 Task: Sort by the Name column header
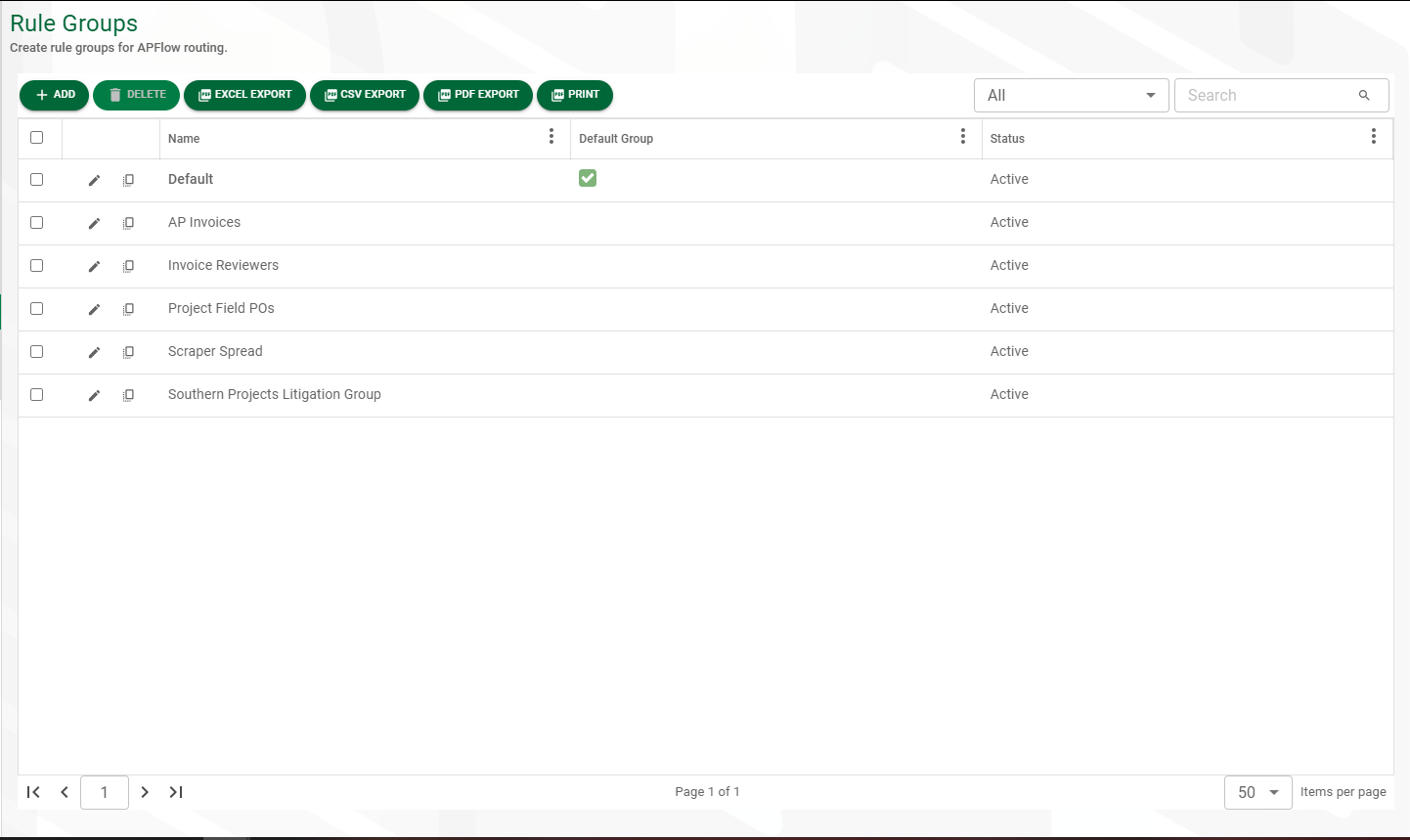184,139
